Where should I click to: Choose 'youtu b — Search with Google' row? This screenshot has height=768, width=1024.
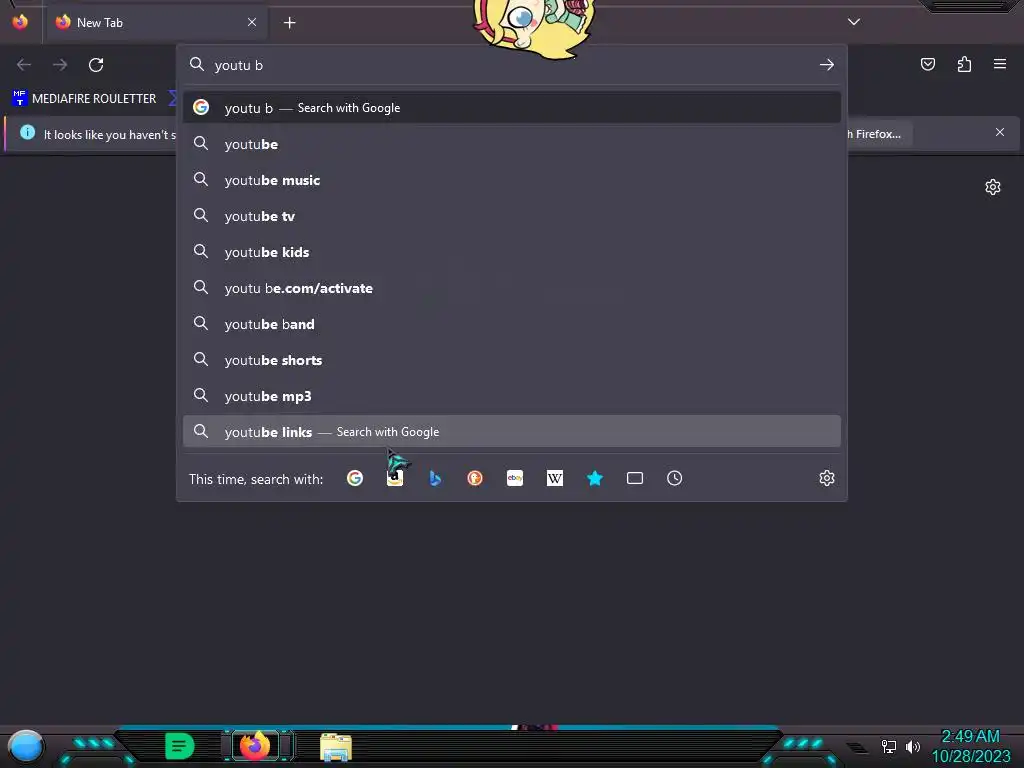(511, 108)
